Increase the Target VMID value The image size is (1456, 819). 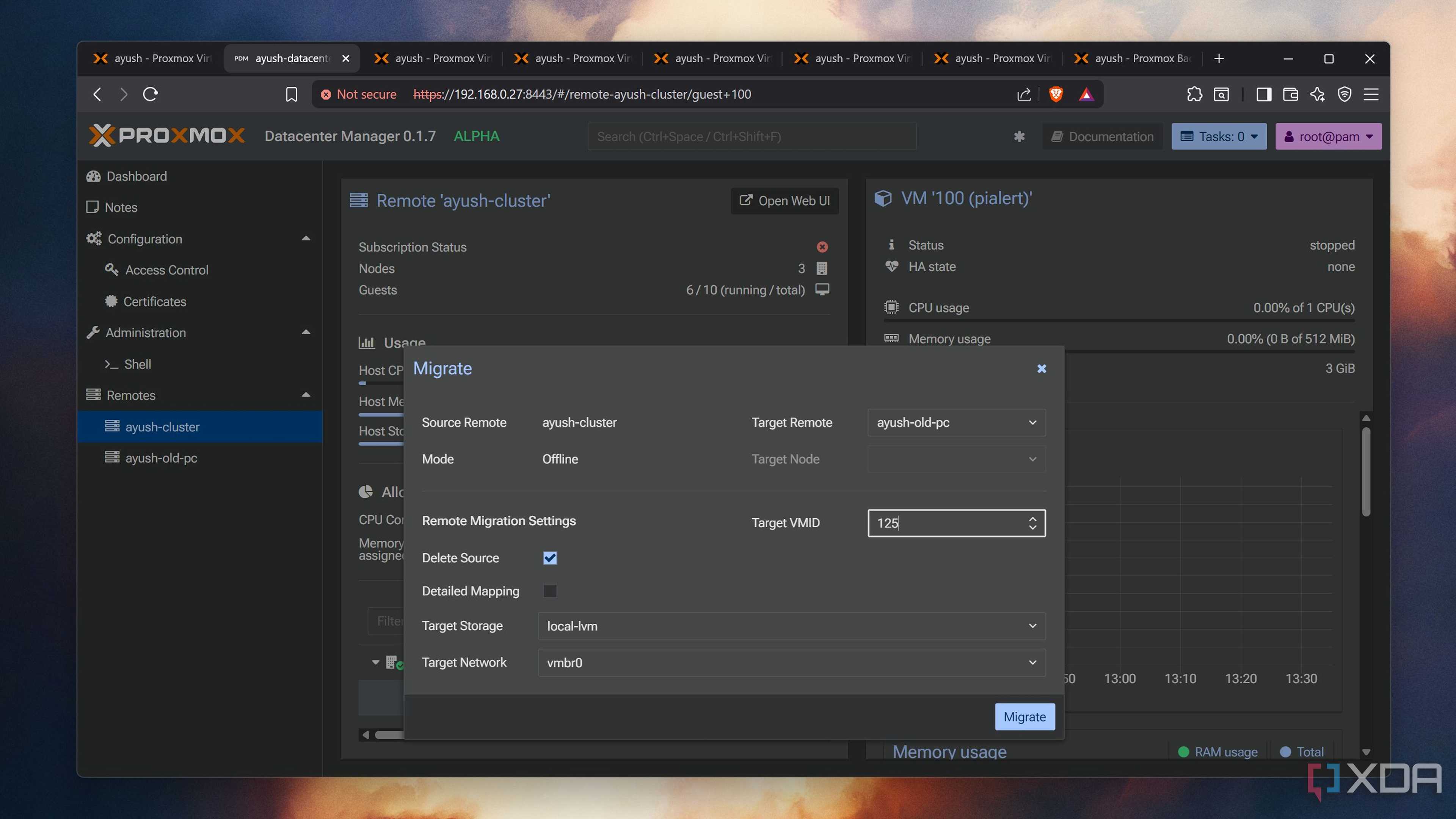pos(1032,518)
